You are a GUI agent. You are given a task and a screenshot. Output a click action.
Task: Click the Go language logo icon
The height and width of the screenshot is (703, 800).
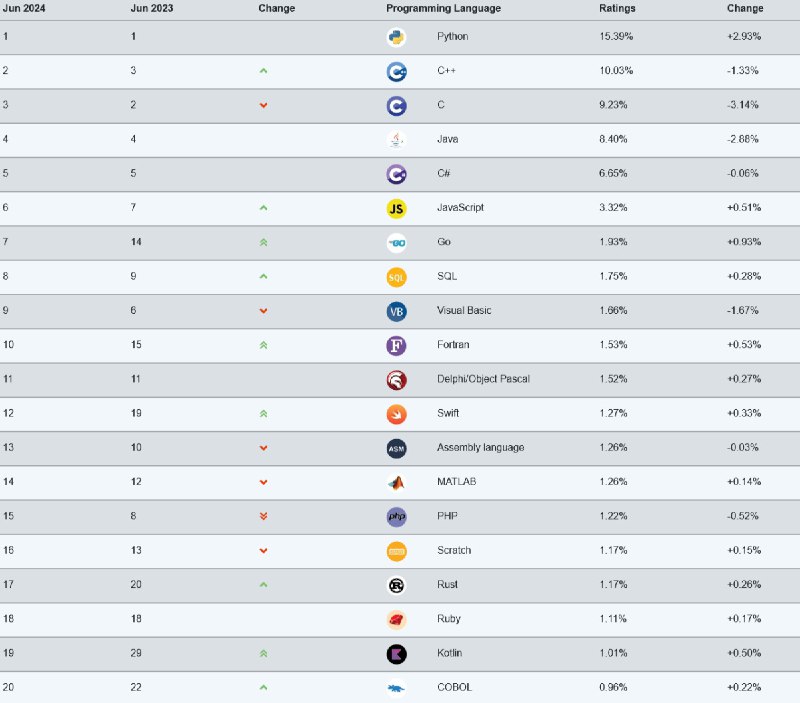tap(396, 243)
